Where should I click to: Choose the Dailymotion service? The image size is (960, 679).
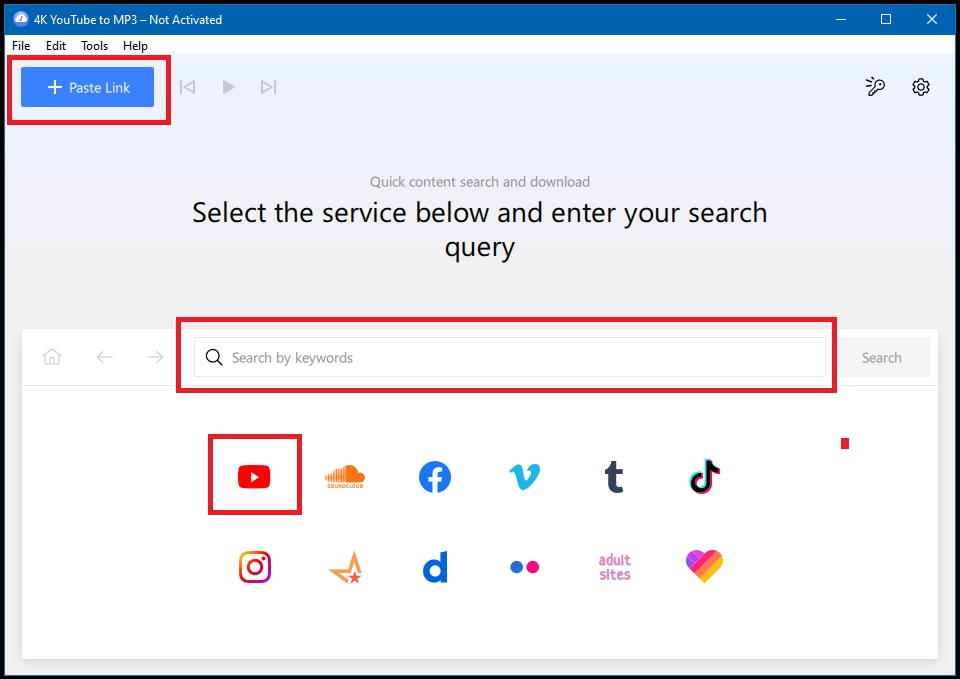434,566
